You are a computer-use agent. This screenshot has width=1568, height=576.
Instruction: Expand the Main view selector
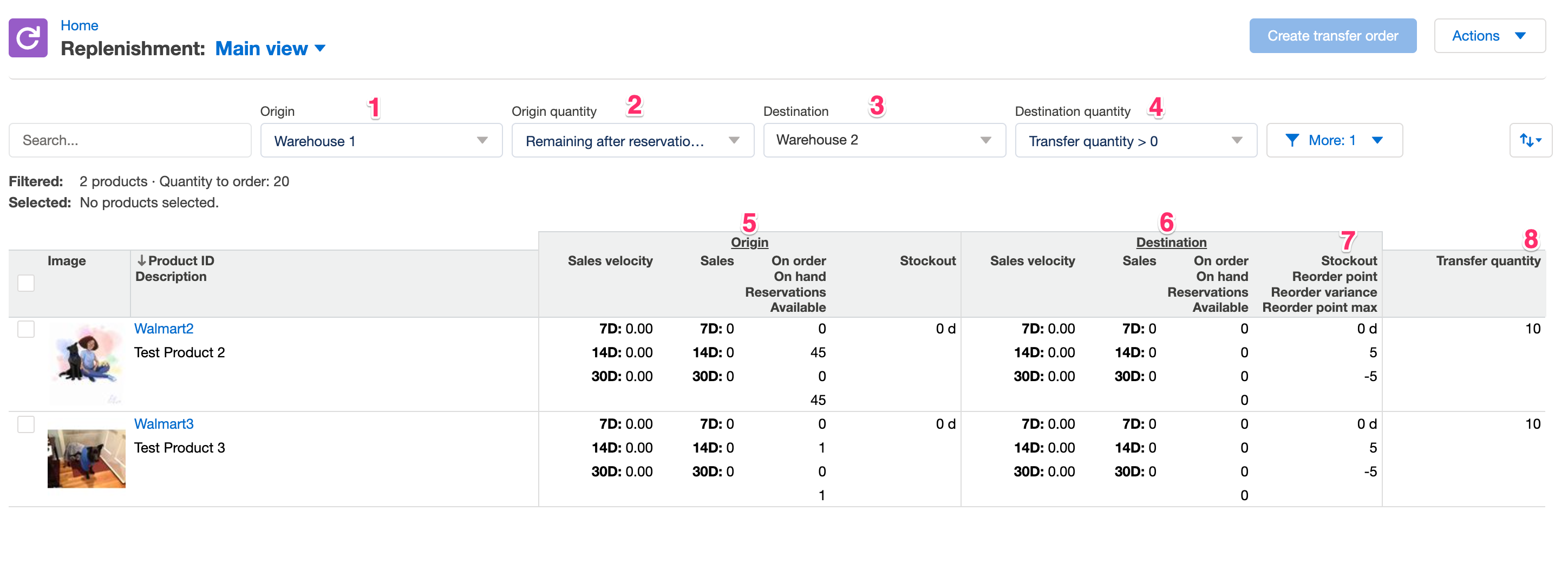tap(271, 48)
